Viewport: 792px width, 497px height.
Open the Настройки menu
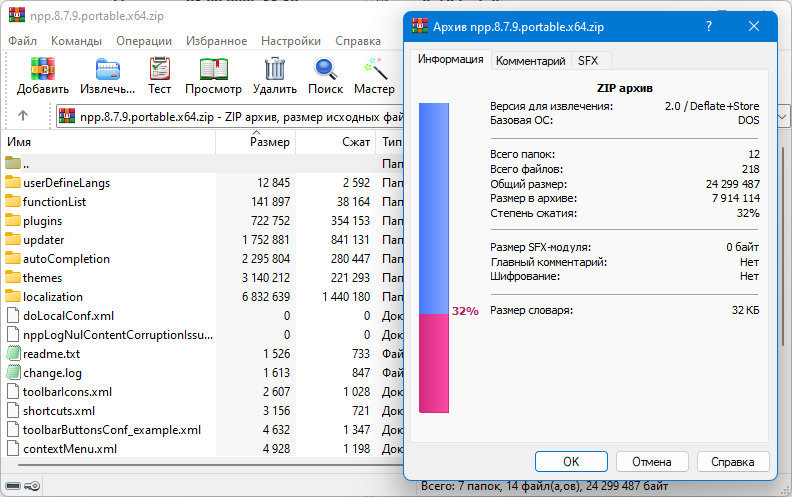tap(291, 41)
